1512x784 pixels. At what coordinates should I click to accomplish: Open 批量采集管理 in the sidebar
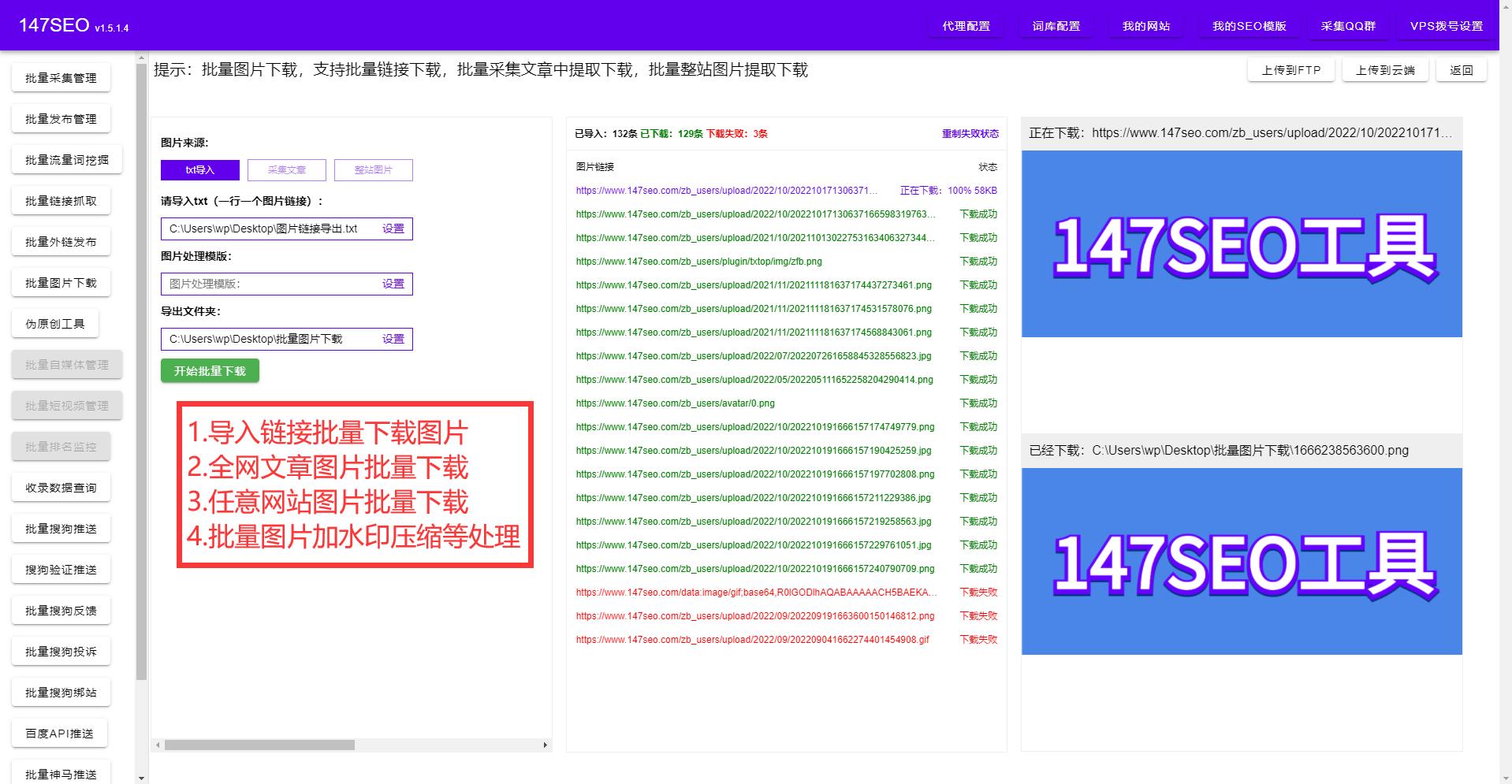61,77
